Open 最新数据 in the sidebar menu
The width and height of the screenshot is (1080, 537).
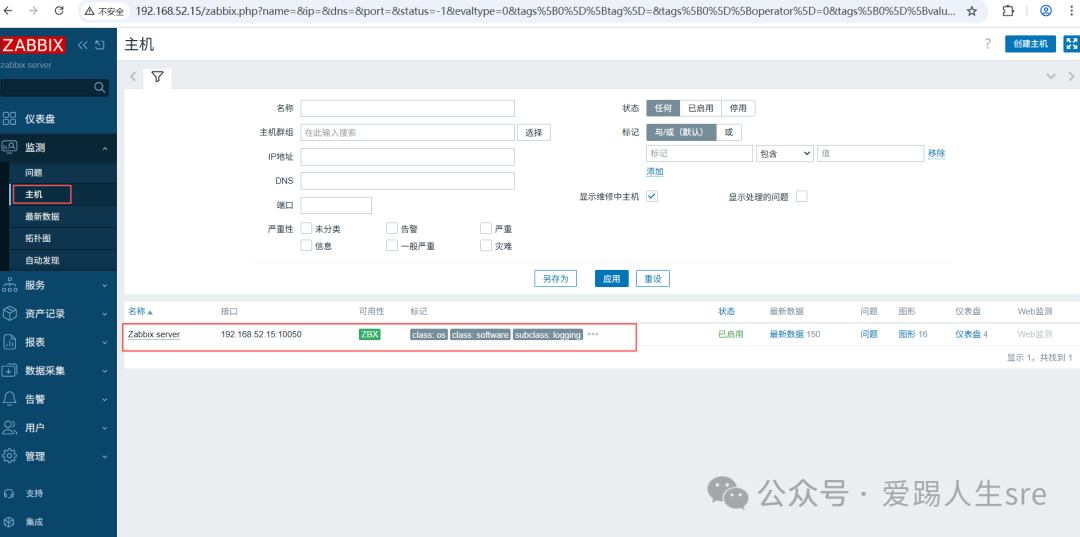click(42, 216)
